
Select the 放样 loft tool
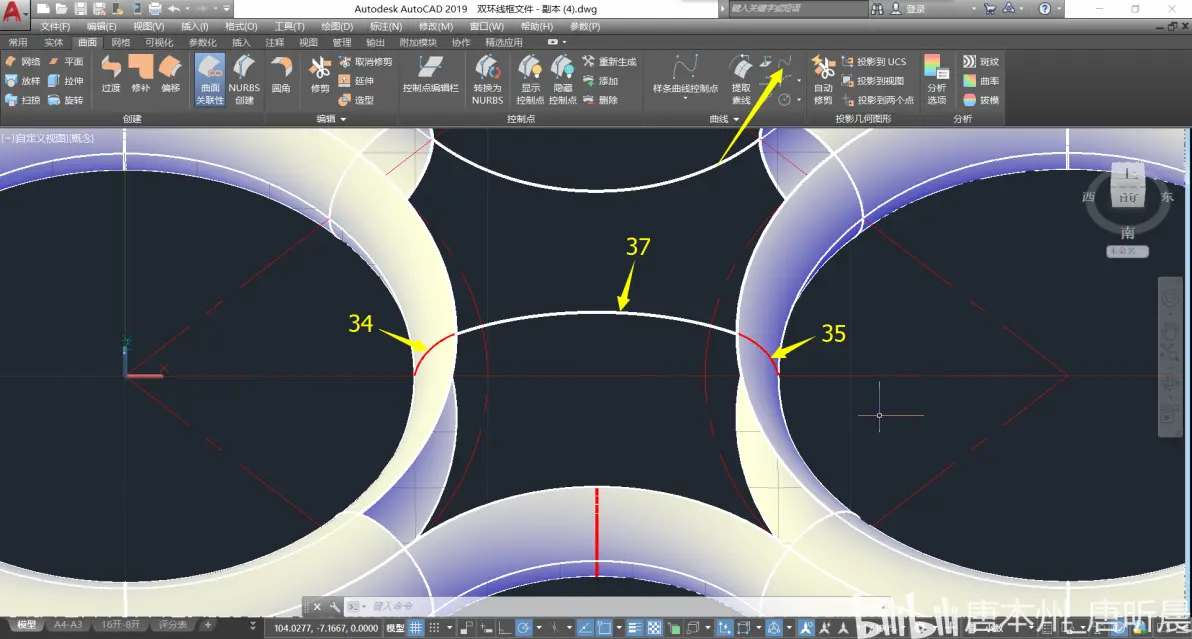23,81
